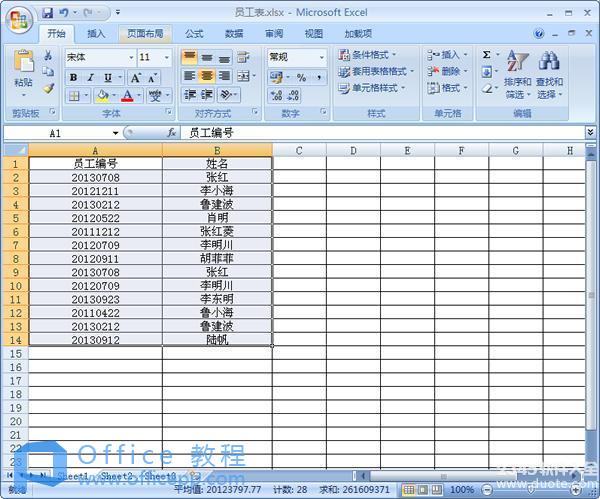Click the insert function fx icon
Screen dimensions: 600x499
pos(172,132)
